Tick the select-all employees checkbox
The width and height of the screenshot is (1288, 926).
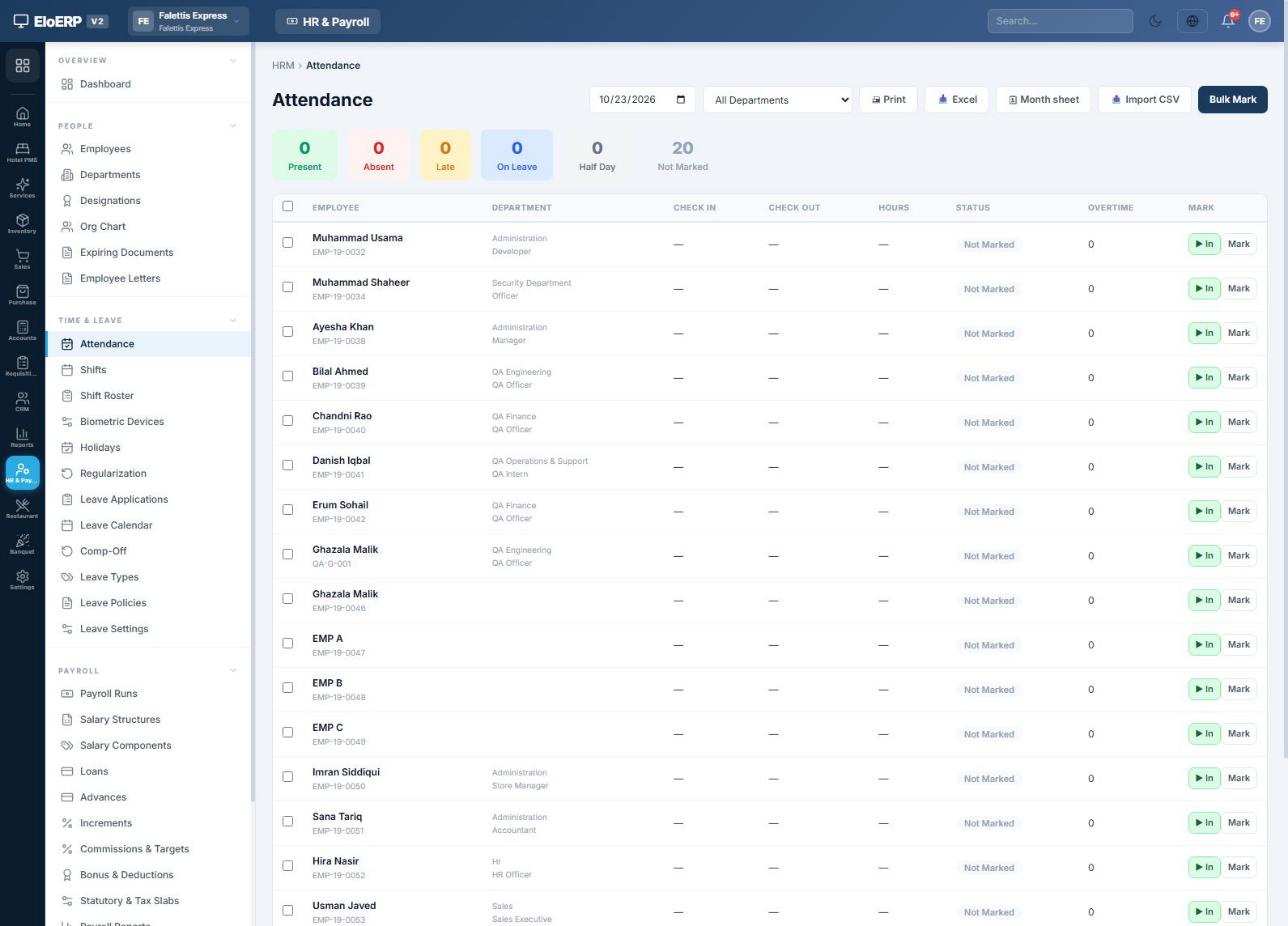click(x=288, y=206)
